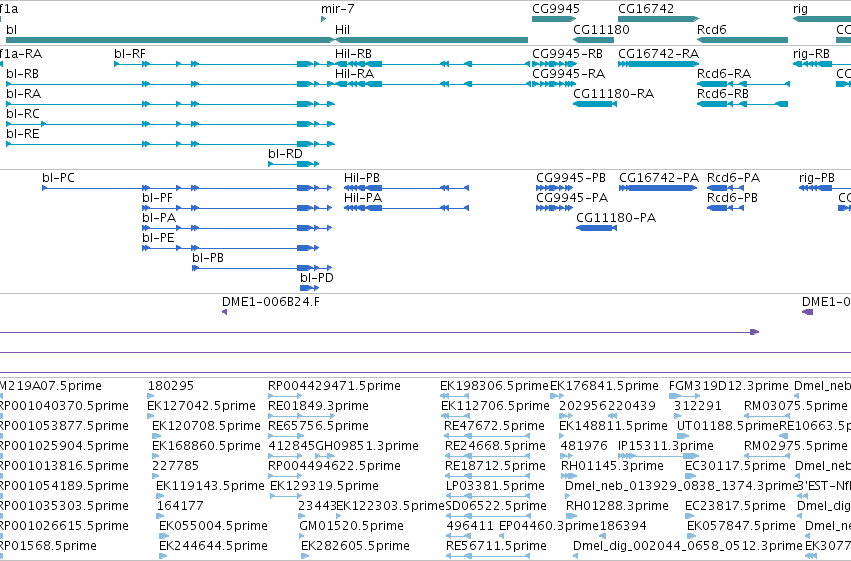Choose the CG9945-PA protein
Image resolution: width=851 pixels, height=561 pixels.
coord(554,208)
